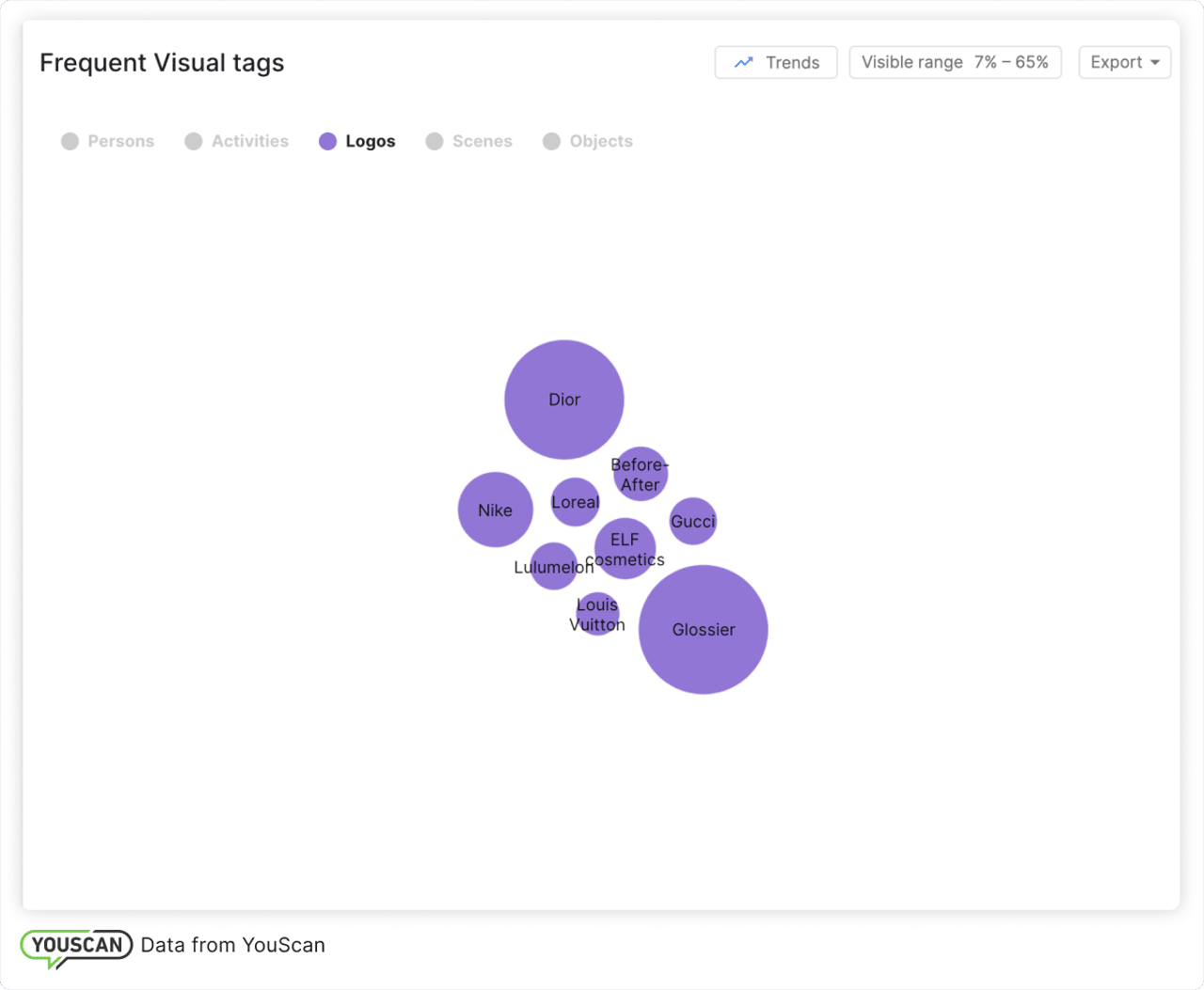
Task: Toggle the Activities category dot
Action: coord(194,141)
